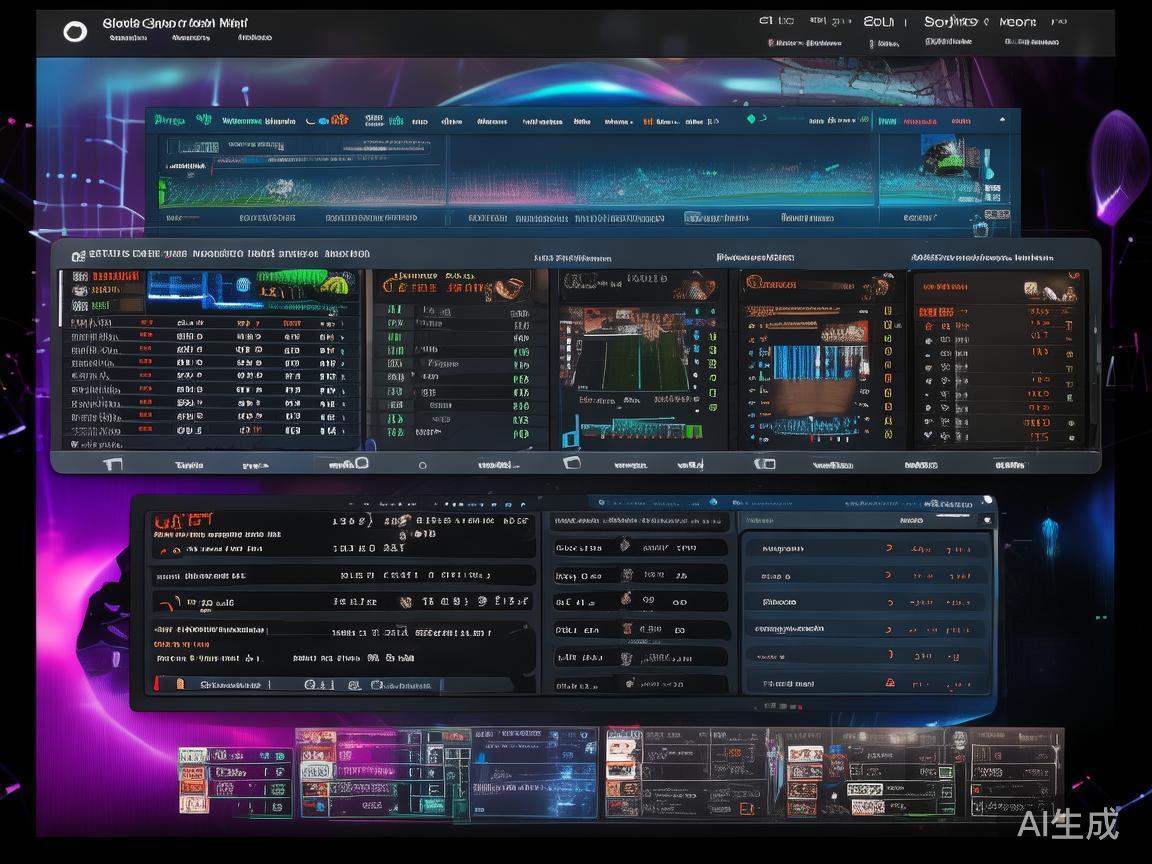Image resolution: width=1152 pixels, height=864 pixels.
Task: Click the rectangle icon at bottom bar far left
Action: 112,464
